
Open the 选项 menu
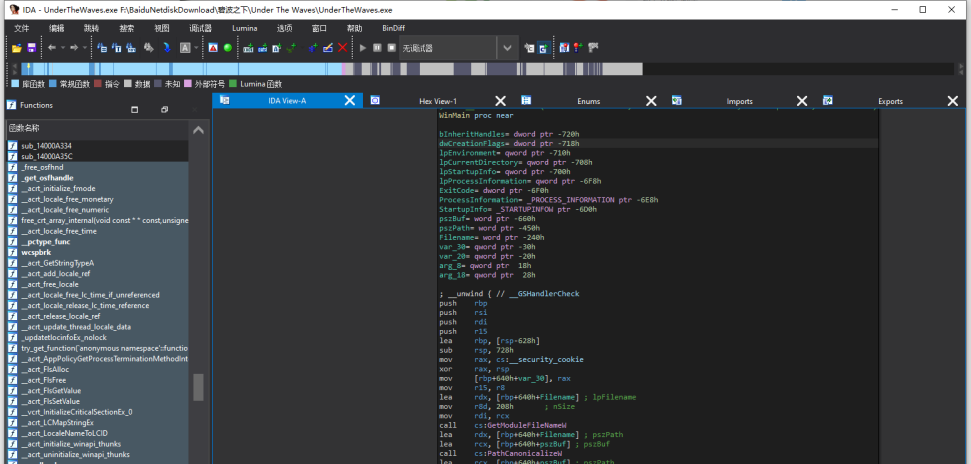tap(285, 28)
